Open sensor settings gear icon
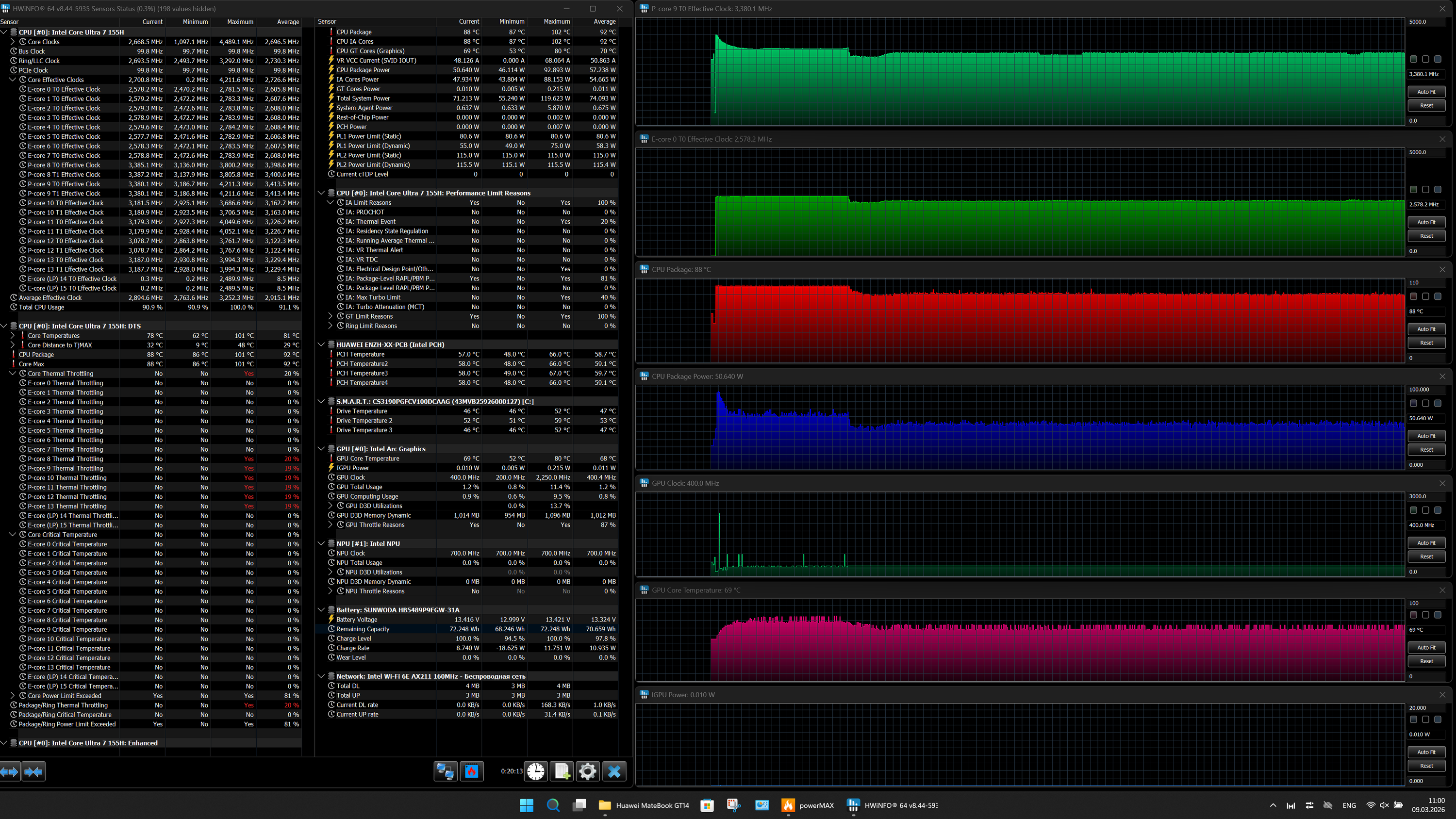This screenshot has height=819, width=1456. pyautogui.click(x=587, y=771)
